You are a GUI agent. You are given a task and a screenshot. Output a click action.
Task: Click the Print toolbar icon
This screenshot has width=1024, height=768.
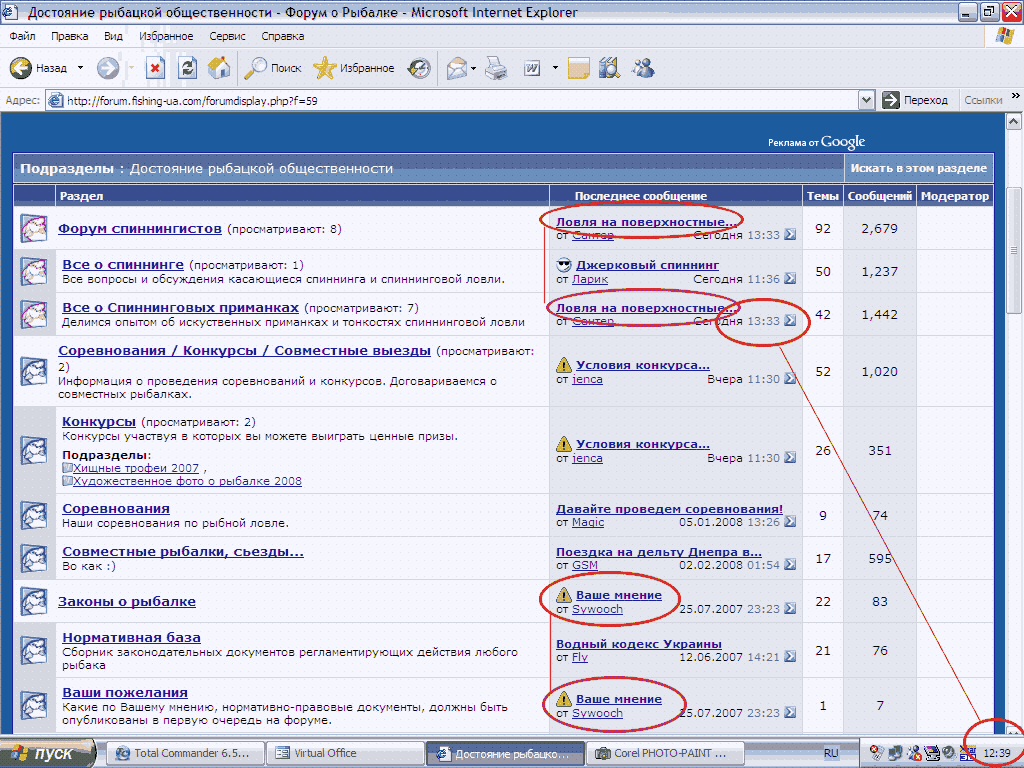coord(497,68)
